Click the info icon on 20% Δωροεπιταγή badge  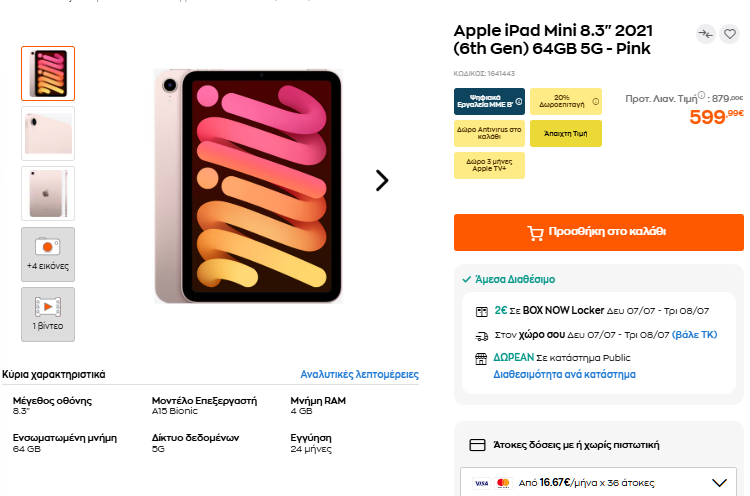(596, 101)
